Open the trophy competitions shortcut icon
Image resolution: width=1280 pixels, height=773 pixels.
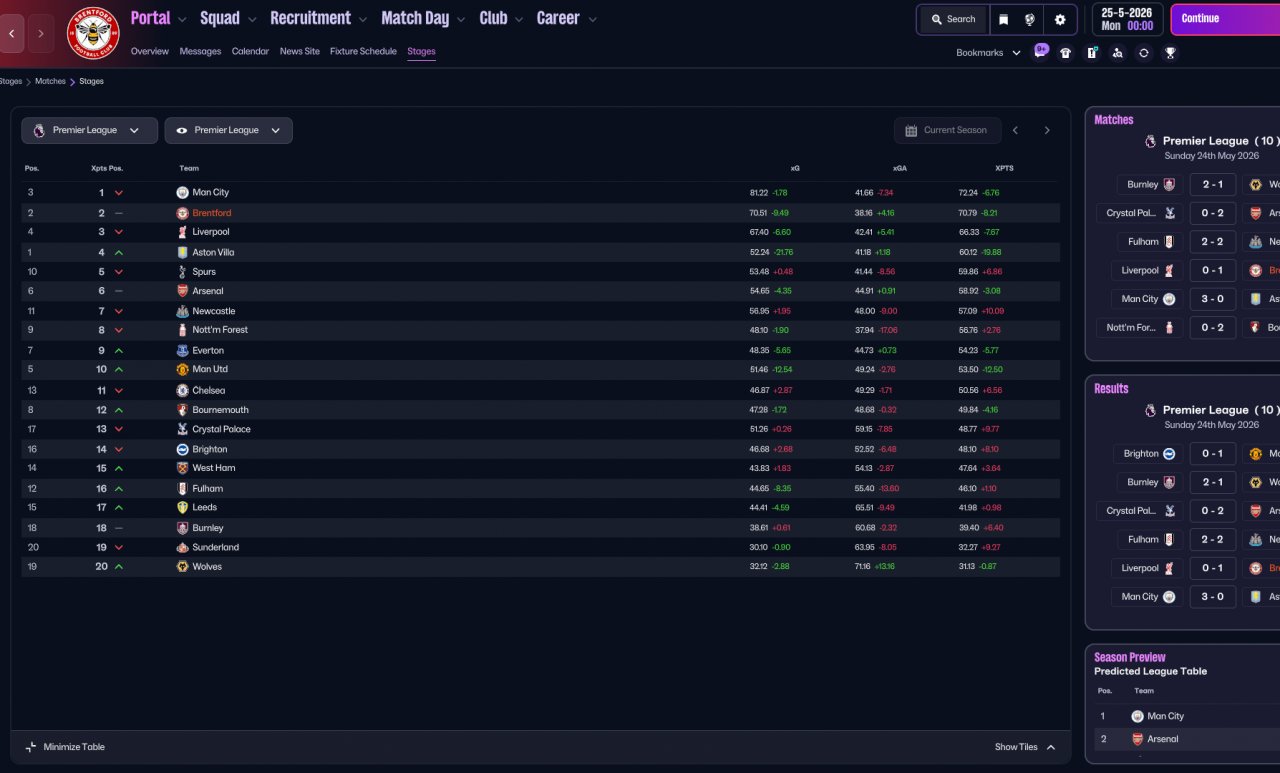pyautogui.click(x=1170, y=53)
